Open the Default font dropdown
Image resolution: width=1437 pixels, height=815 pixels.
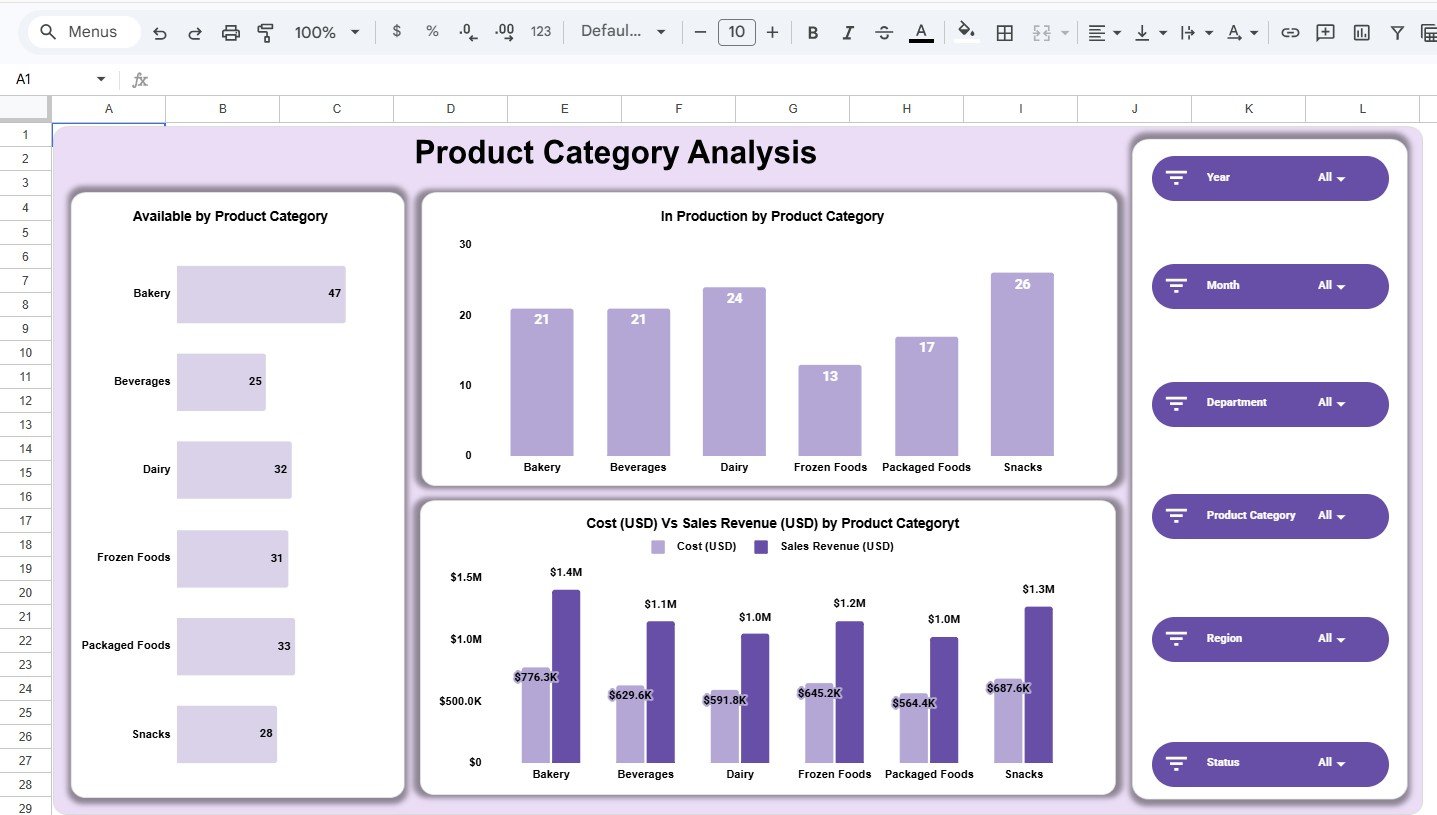623,32
